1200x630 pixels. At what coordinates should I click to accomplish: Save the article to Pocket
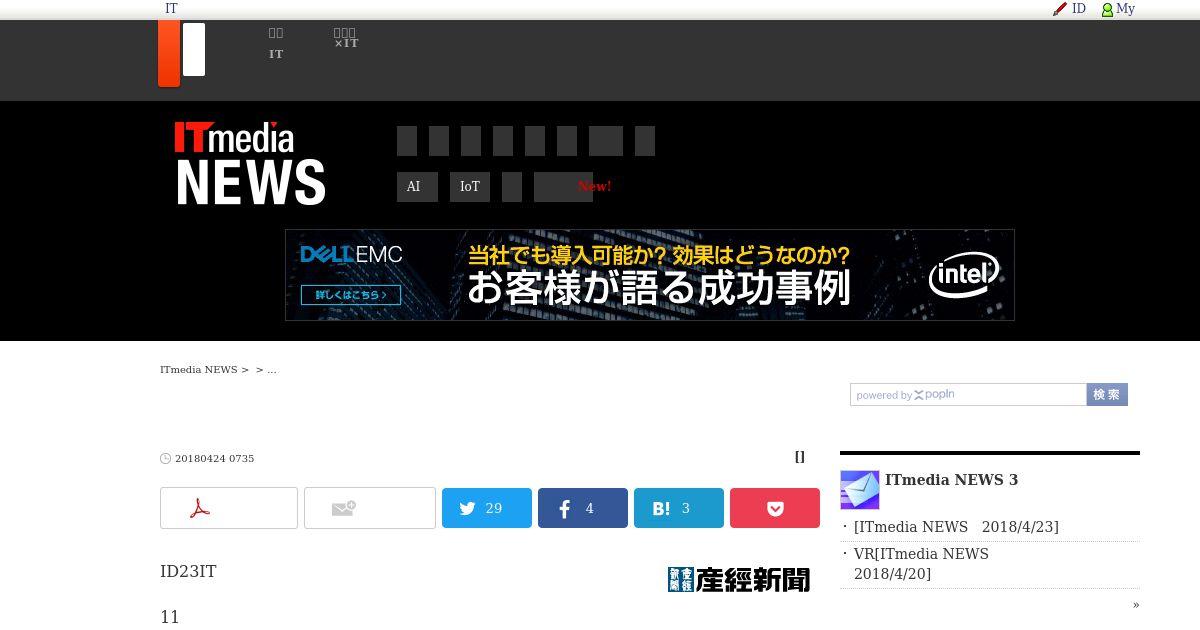(x=775, y=508)
